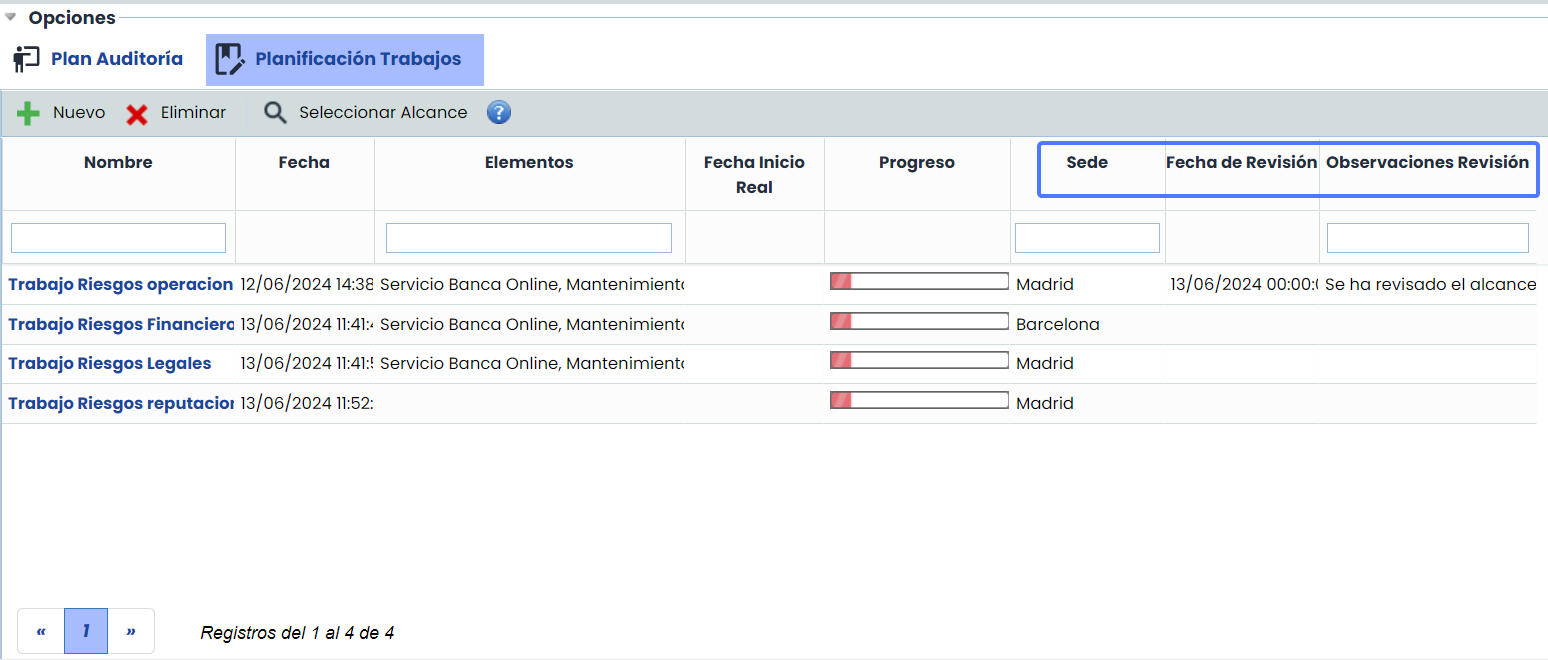
Task: Click progress bar of Barcelona row
Action: [918, 321]
